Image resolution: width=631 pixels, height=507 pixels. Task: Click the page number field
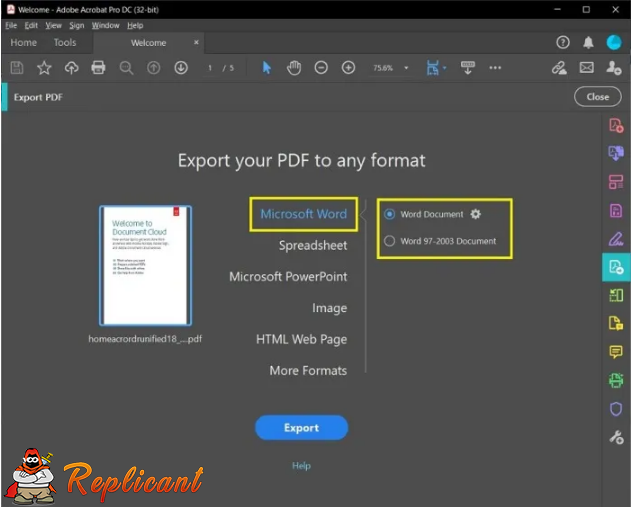210,68
